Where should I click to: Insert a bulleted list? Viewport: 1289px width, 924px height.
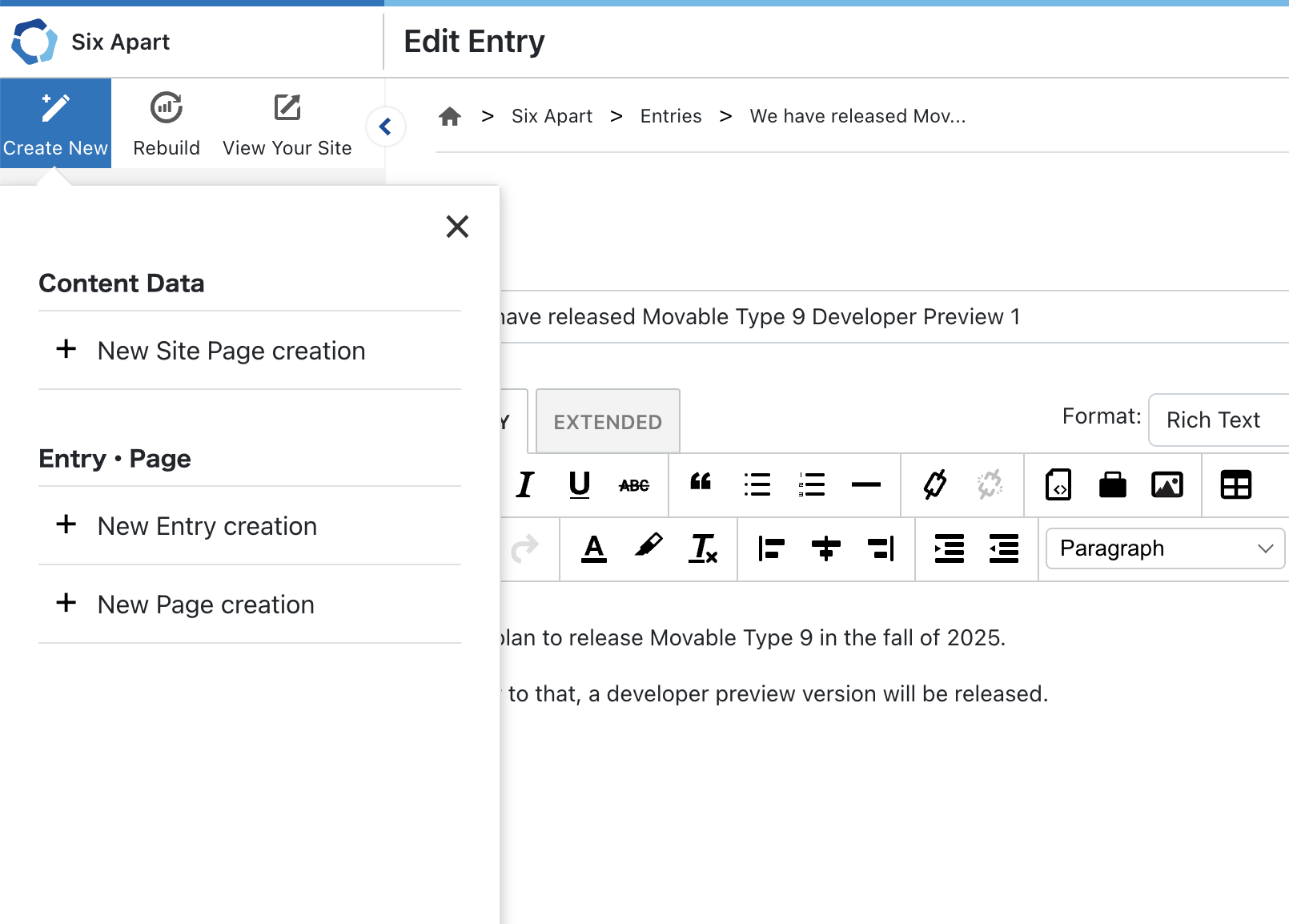757,484
